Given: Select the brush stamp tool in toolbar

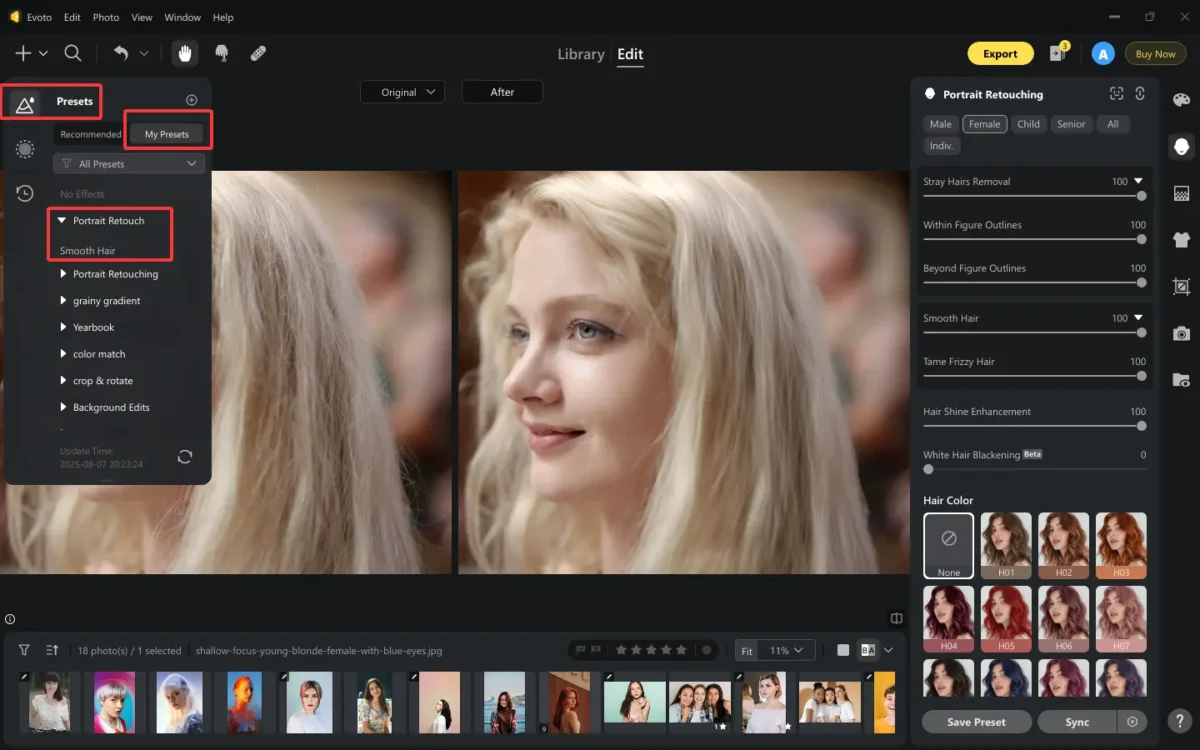Looking at the screenshot, I should point(222,53).
